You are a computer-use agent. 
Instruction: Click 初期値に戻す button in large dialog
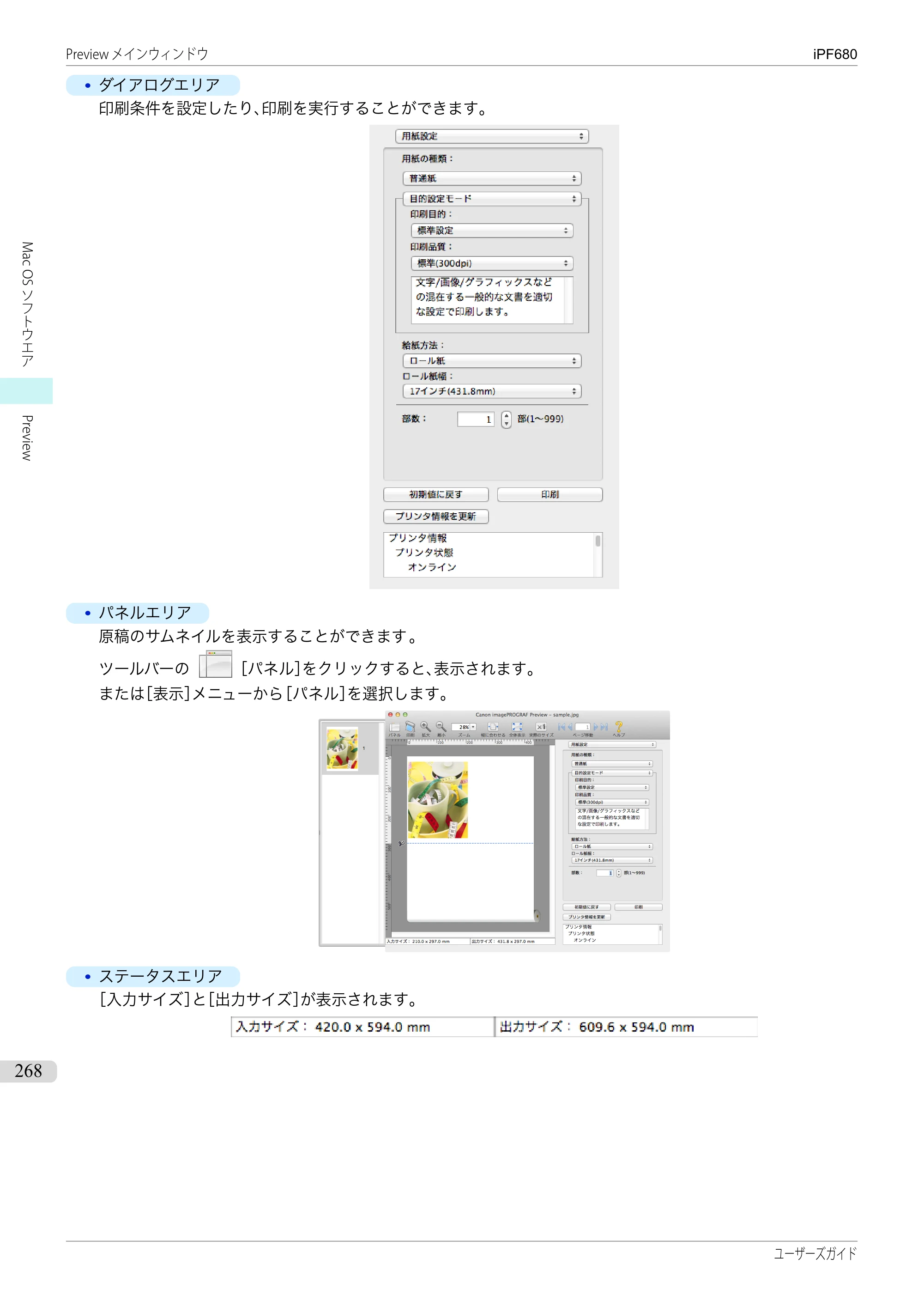point(436,495)
